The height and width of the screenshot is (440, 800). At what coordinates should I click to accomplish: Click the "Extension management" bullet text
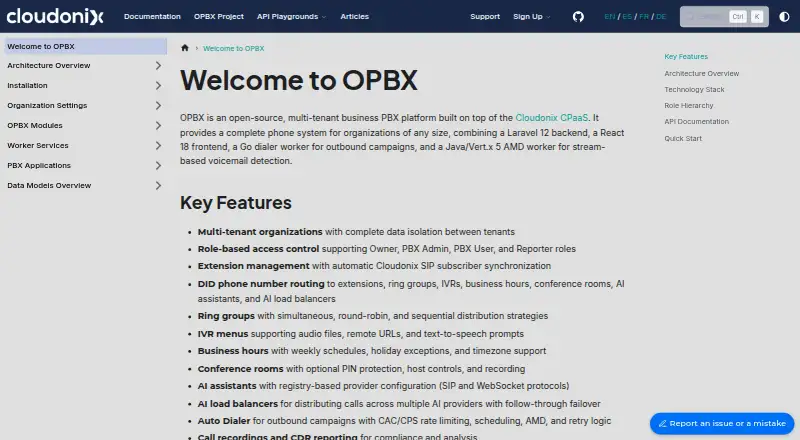254,266
